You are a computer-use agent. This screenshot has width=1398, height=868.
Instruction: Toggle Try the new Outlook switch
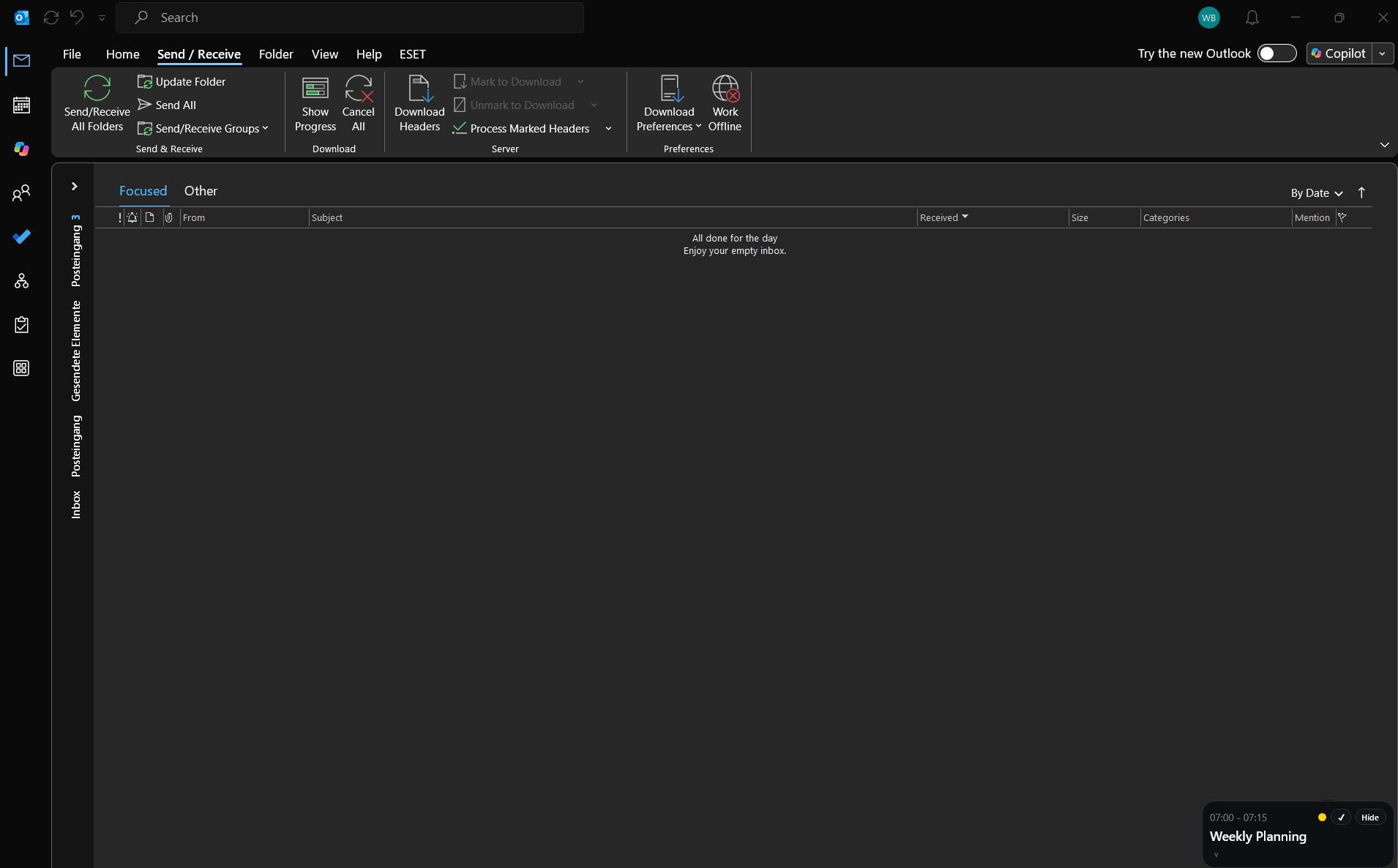[x=1276, y=53]
